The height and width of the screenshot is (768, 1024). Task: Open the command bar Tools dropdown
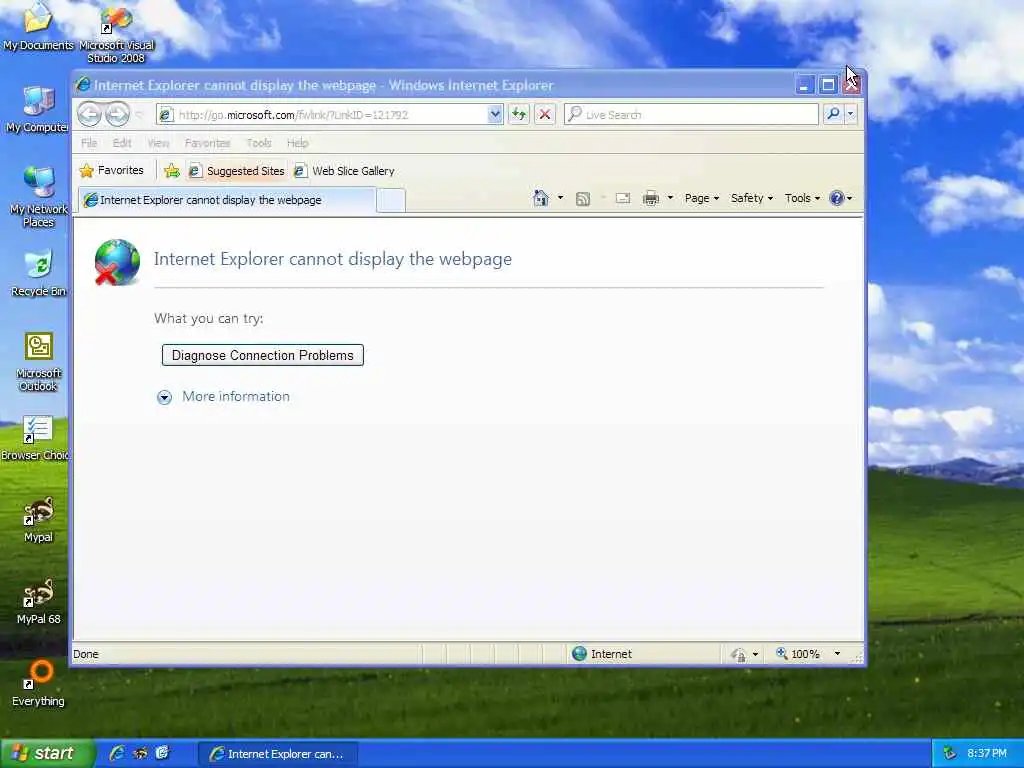pyautogui.click(x=802, y=198)
